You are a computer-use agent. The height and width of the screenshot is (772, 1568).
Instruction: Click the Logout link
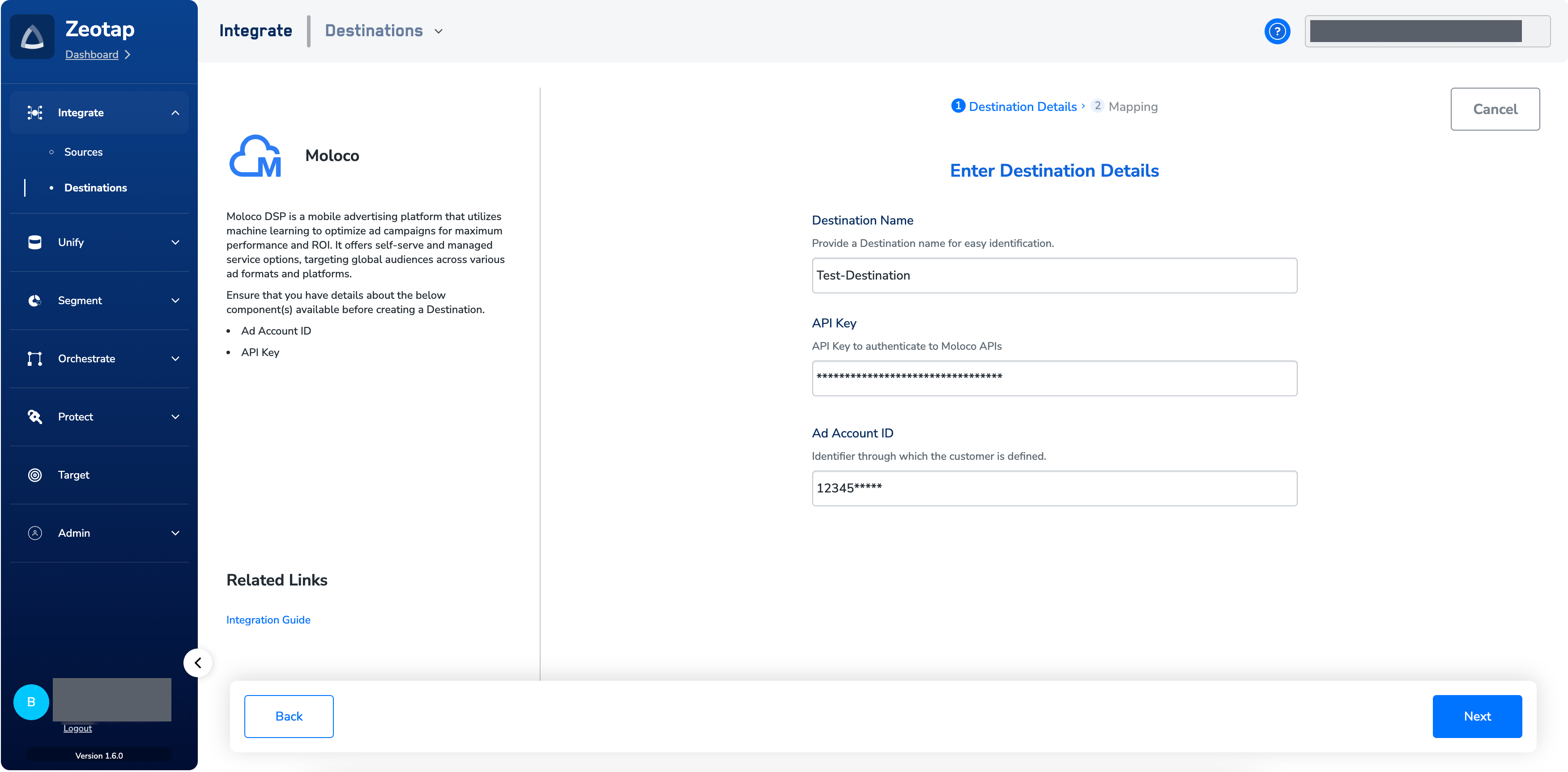pyautogui.click(x=77, y=728)
